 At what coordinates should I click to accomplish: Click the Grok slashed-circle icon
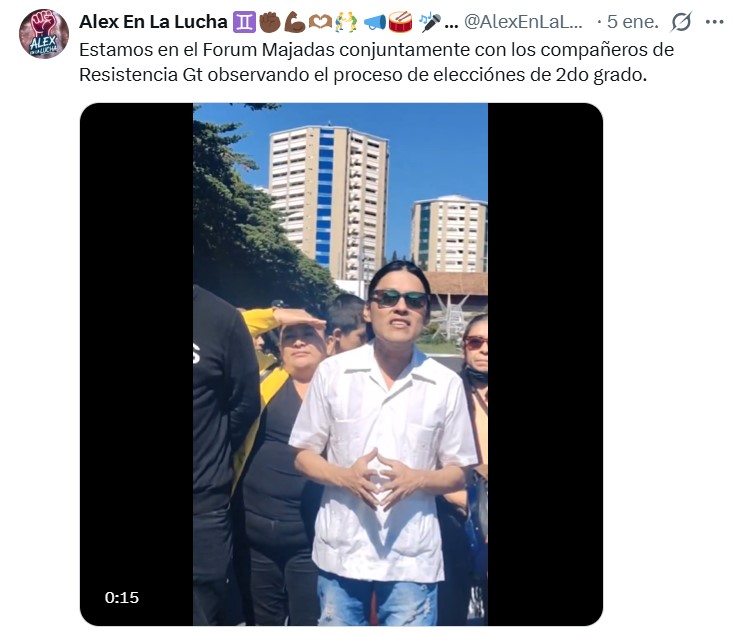(681, 22)
